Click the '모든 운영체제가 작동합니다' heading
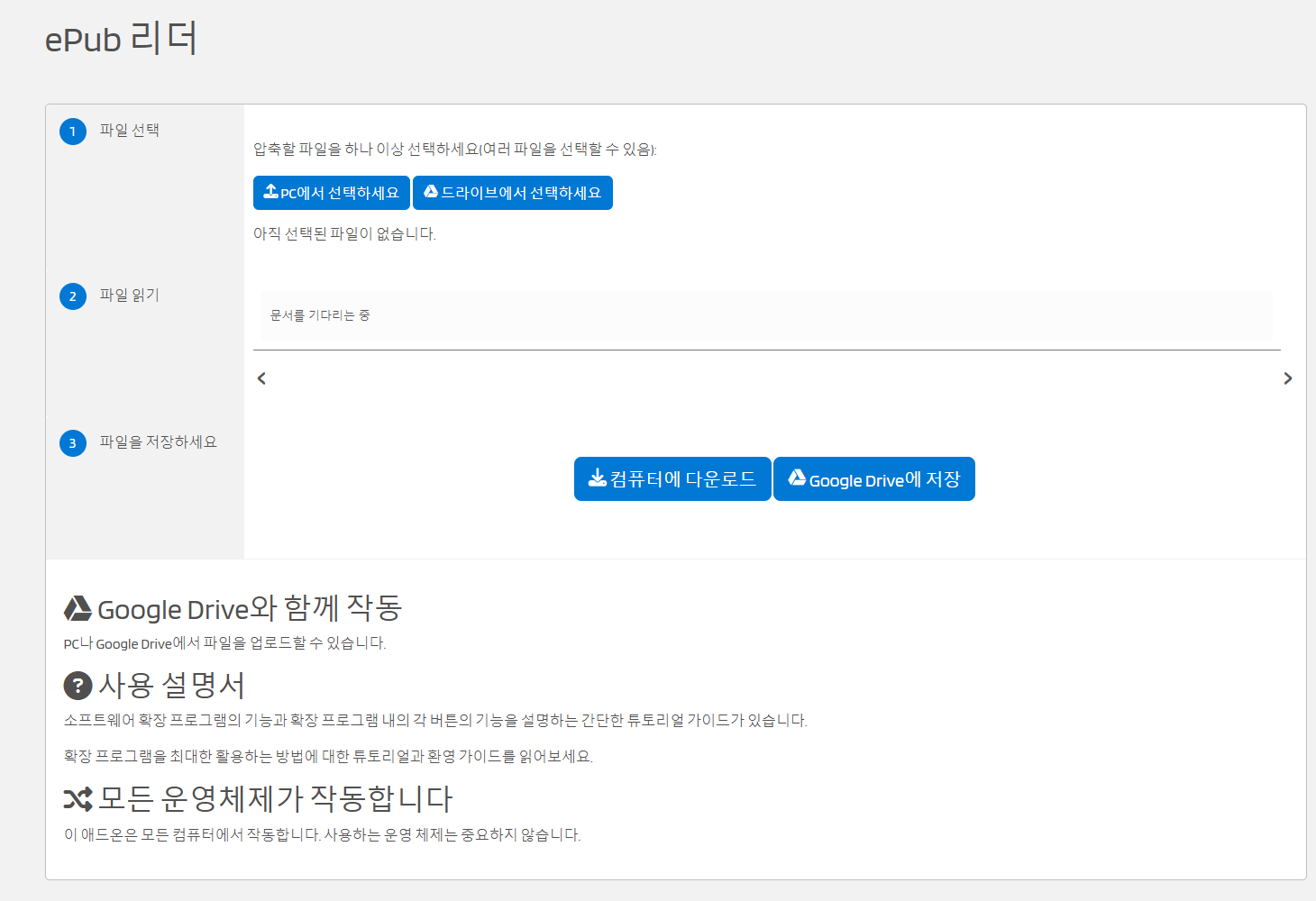This screenshot has height=901, width=1316. (x=276, y=799)
